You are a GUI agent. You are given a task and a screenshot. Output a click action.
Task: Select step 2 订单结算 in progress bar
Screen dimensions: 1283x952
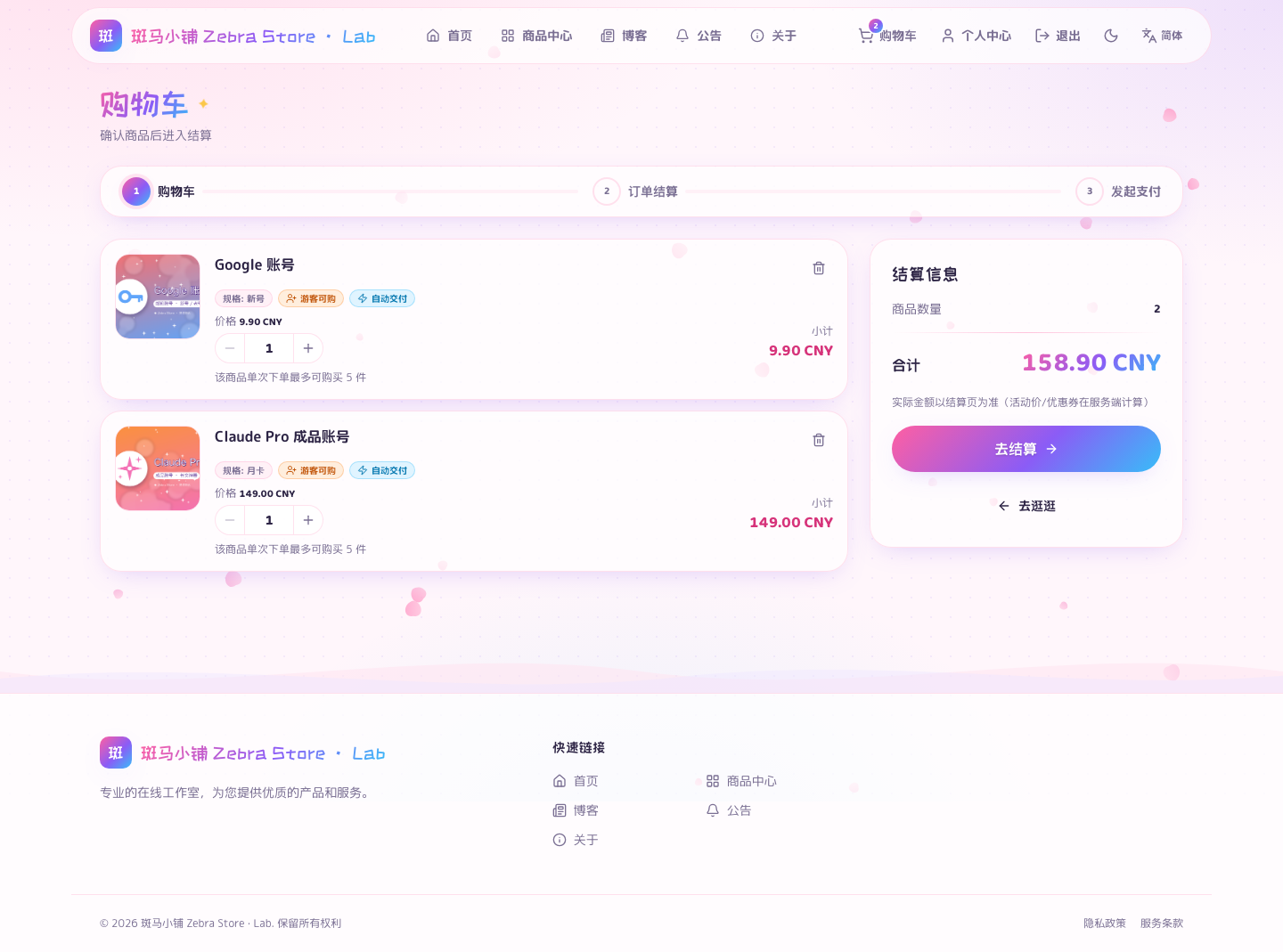635,191
